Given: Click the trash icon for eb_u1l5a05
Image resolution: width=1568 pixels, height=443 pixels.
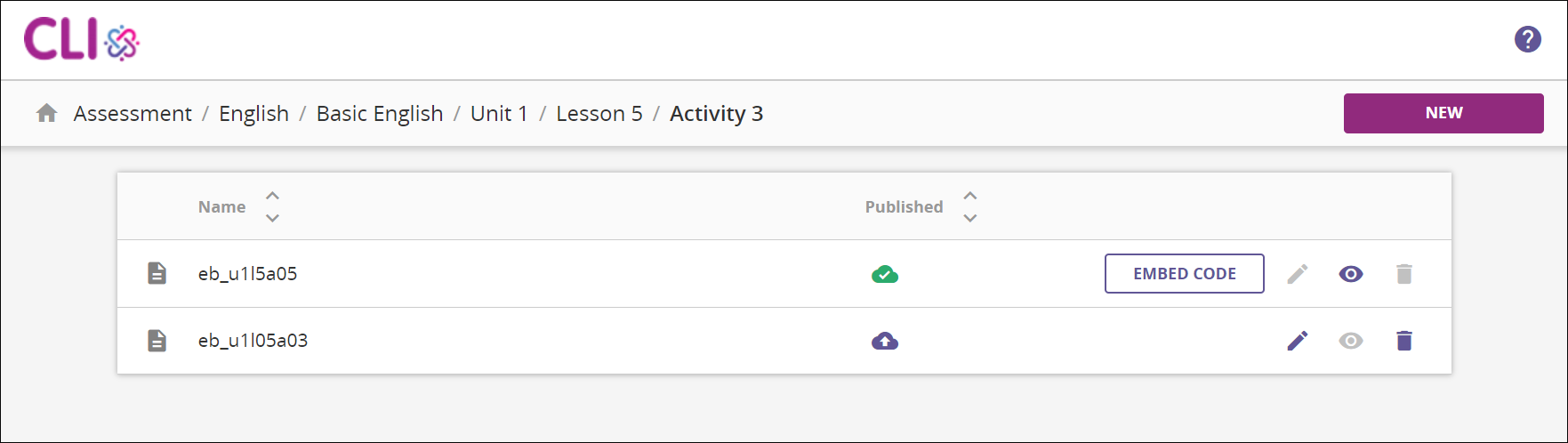Looking at the screenshot, I should (x=1404, y=274).
